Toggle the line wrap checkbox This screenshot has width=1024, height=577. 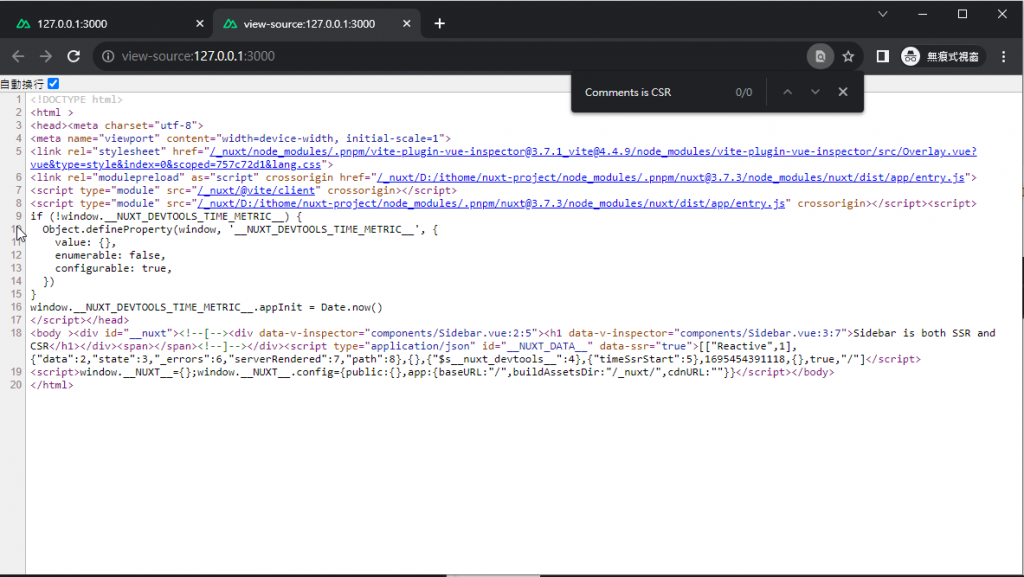54,84
